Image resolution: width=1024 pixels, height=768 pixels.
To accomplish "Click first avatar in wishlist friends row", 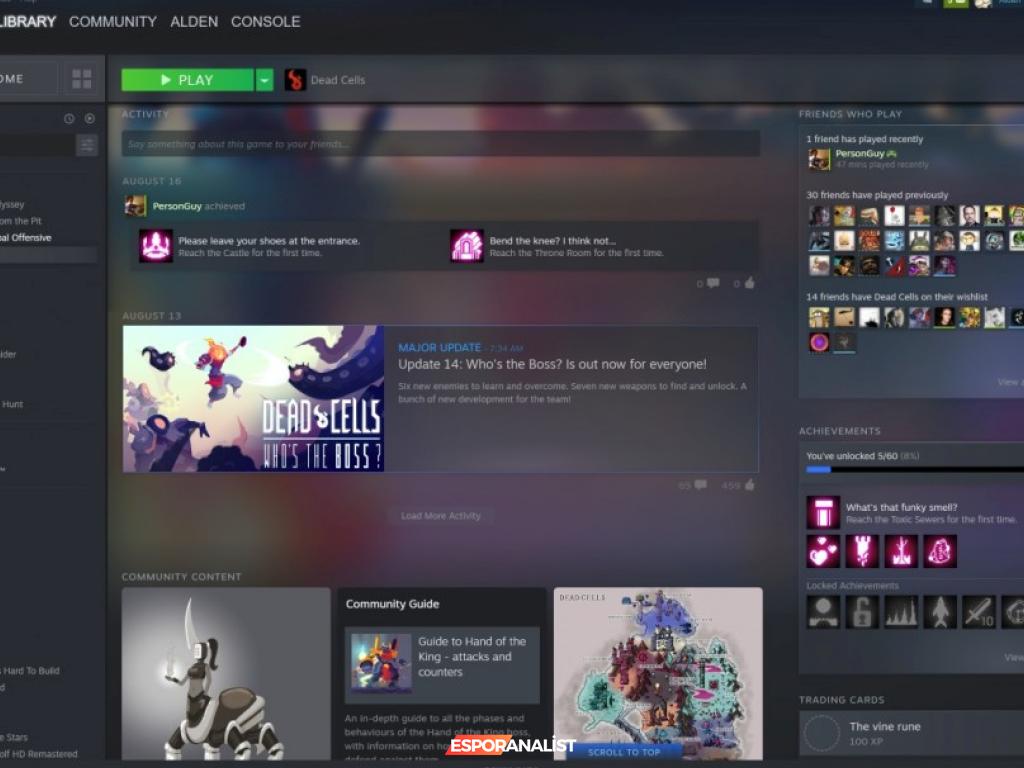I will point(820,317).
